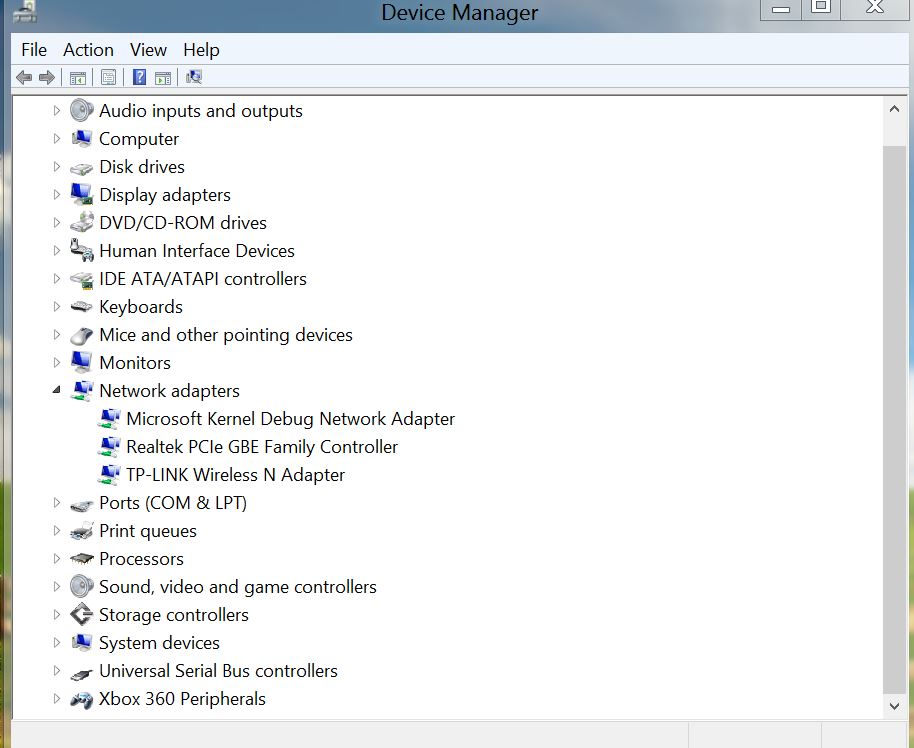Select Realtek PCIe GBE Family Controller

(262, 447)
